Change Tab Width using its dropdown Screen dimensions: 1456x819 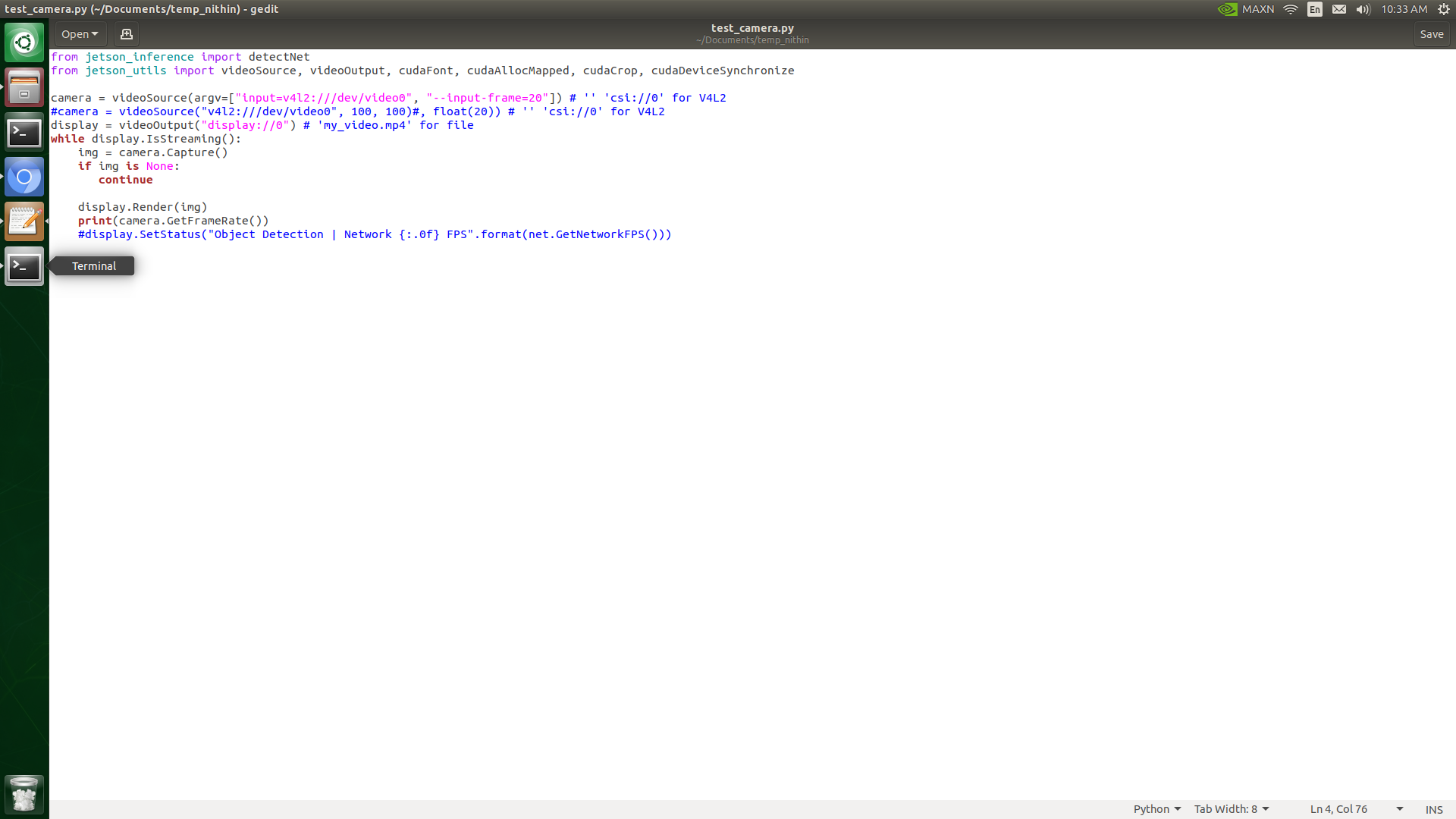[x=1230, y=808]
